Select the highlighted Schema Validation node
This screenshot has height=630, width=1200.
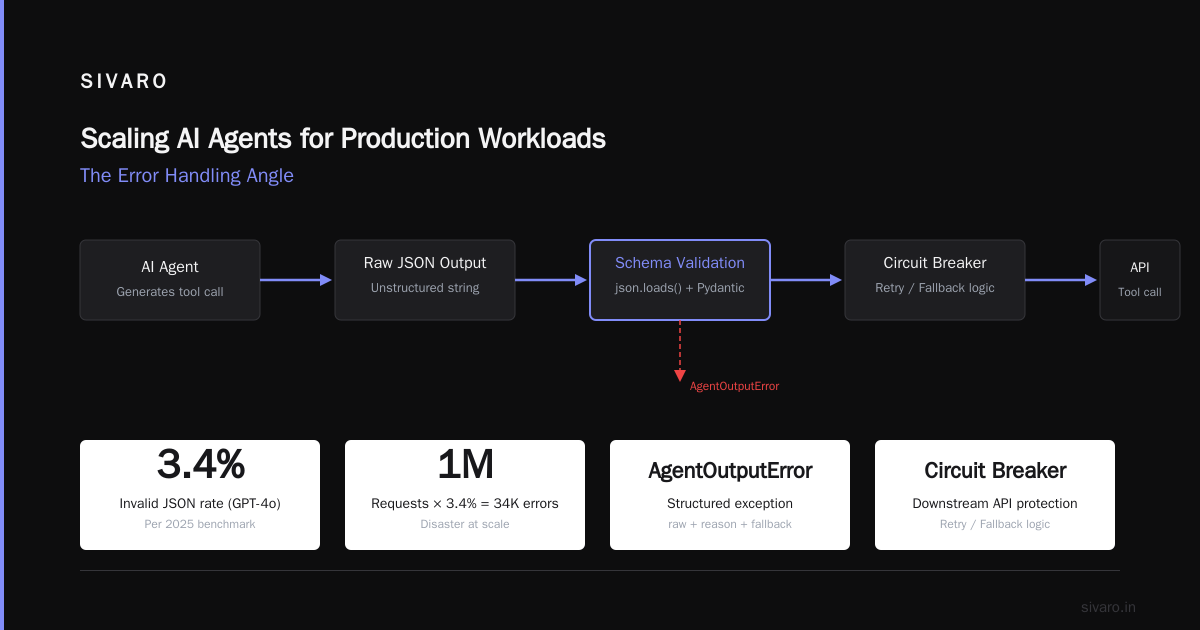tap(680, 280)
